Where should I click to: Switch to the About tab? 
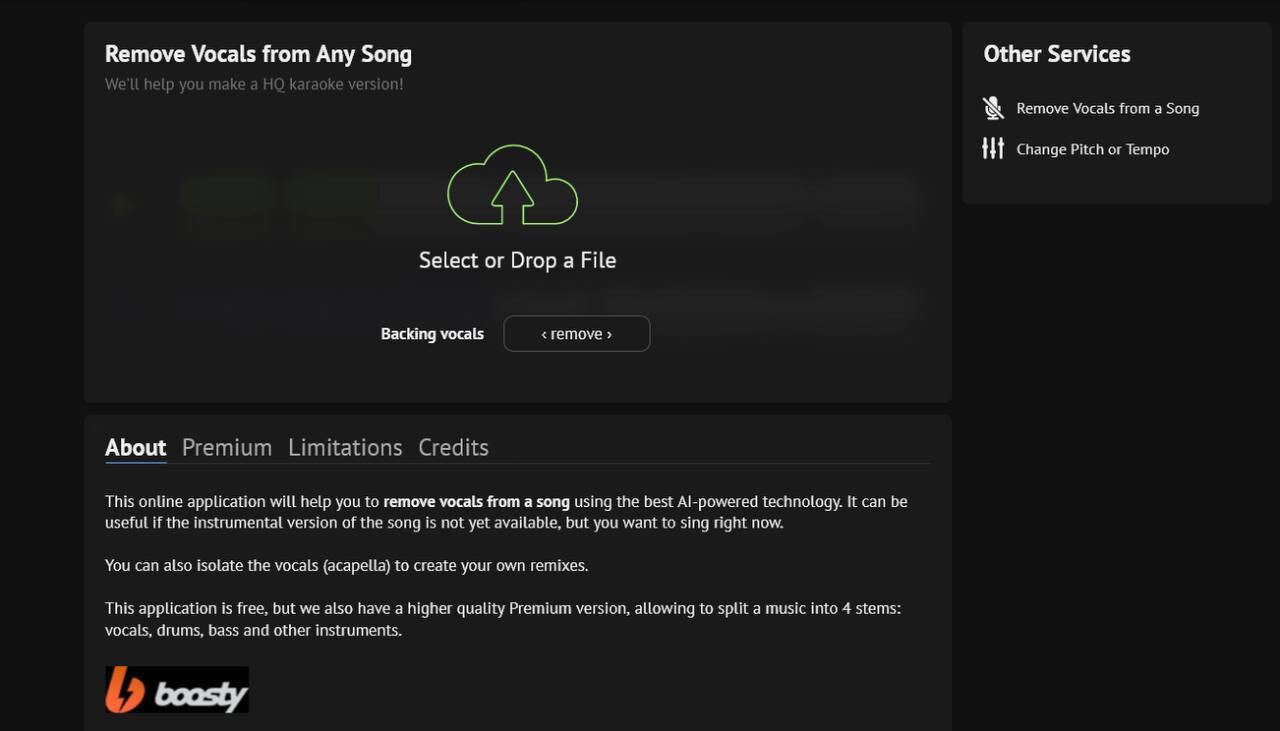(135, 447)
